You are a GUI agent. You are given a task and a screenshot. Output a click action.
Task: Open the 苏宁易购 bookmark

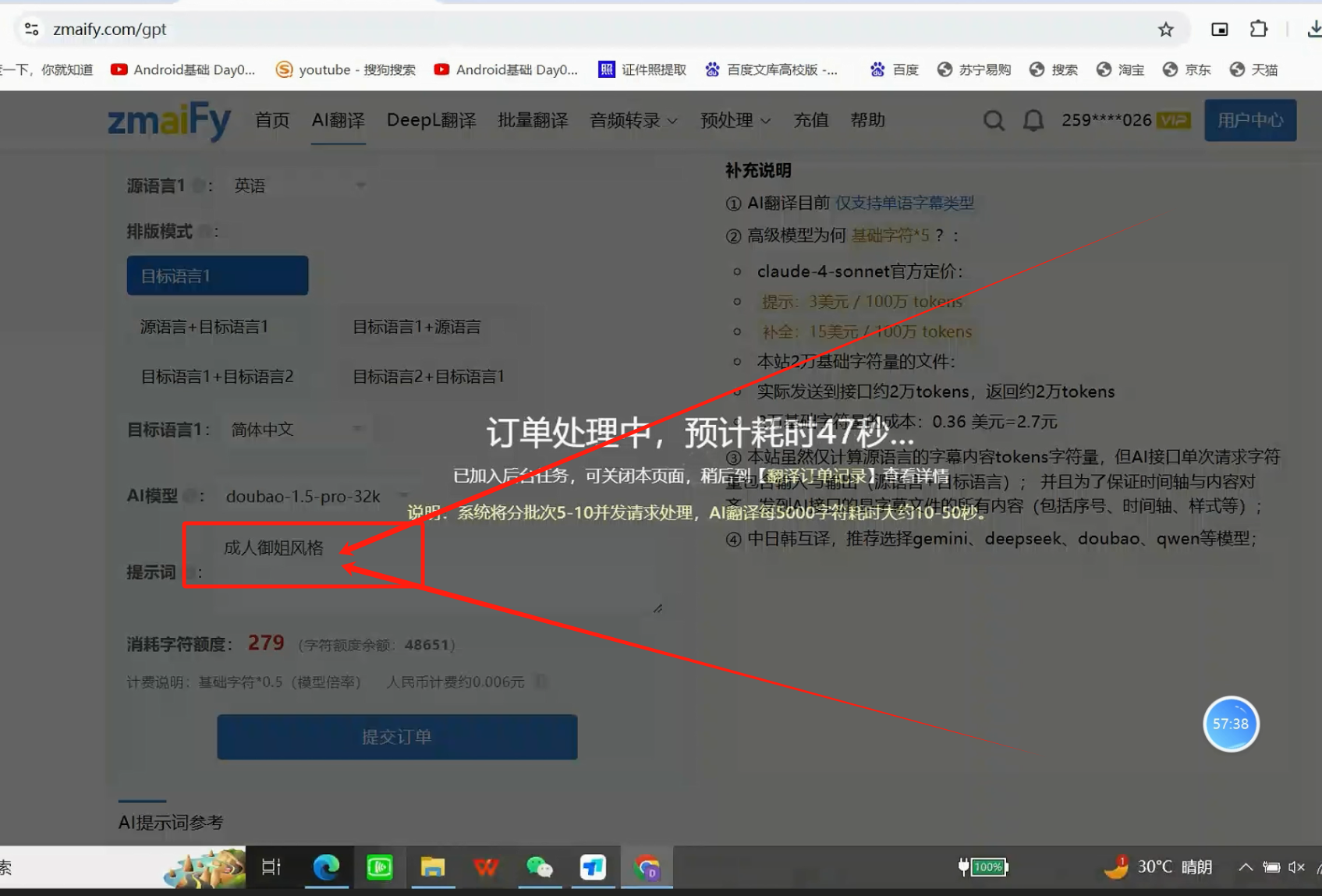(x=973, y=69)
